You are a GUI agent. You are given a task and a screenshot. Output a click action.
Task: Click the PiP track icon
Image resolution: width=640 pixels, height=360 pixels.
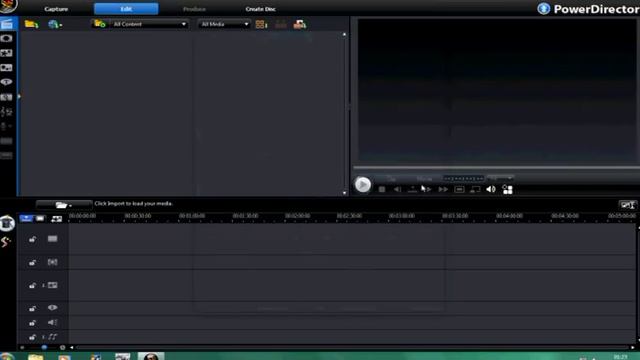tap(52, 285)
